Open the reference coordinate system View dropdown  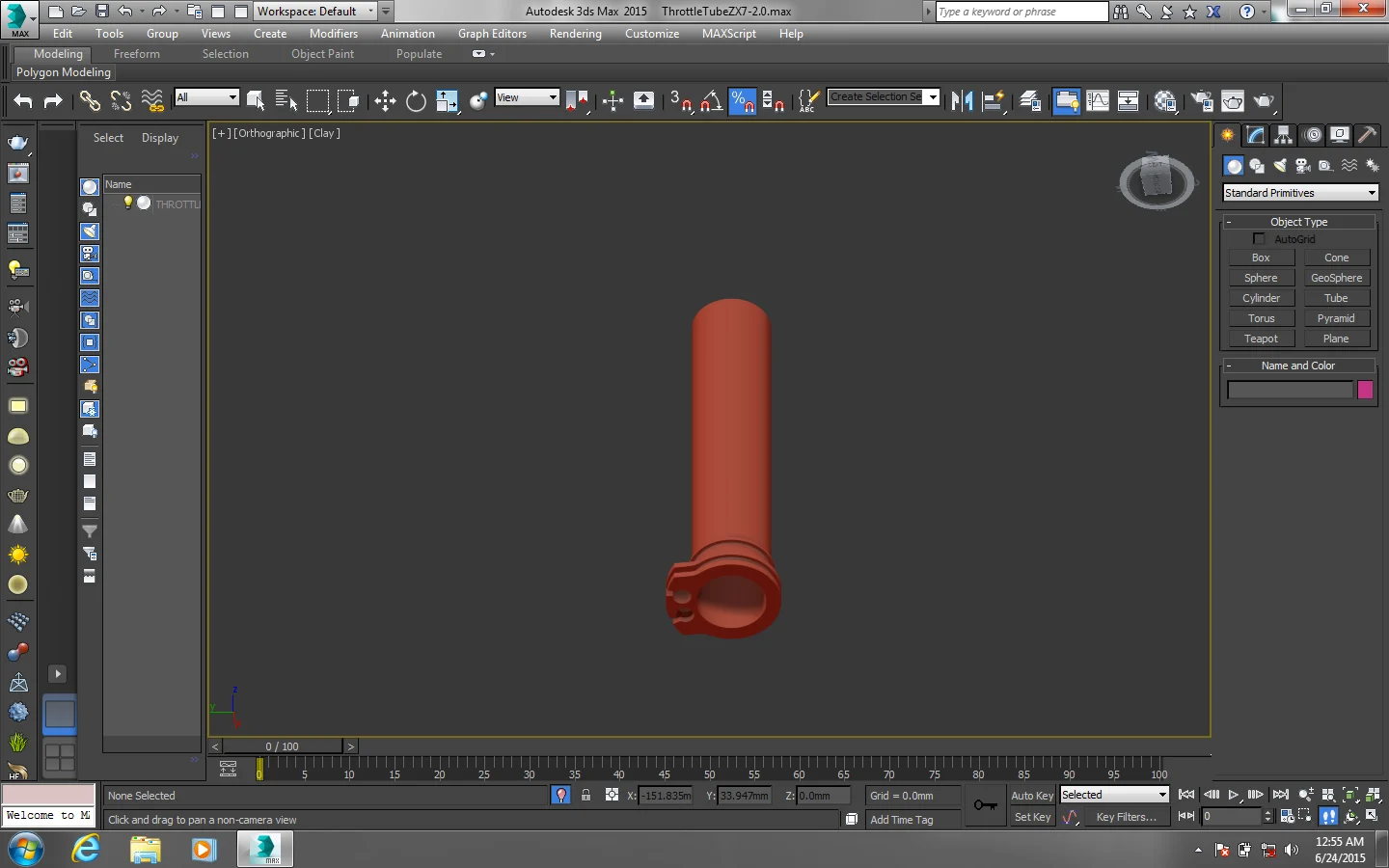coord(527,97)
